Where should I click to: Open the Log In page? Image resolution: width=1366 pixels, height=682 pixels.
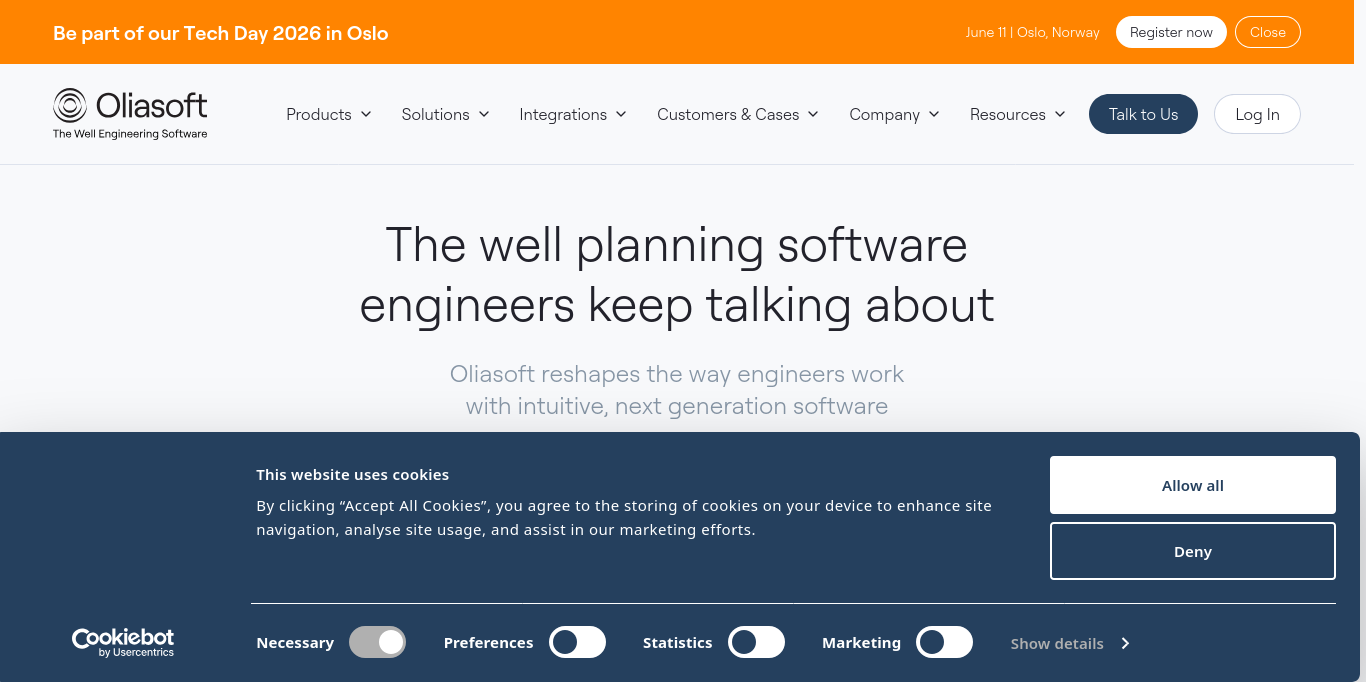[1257, 114]
